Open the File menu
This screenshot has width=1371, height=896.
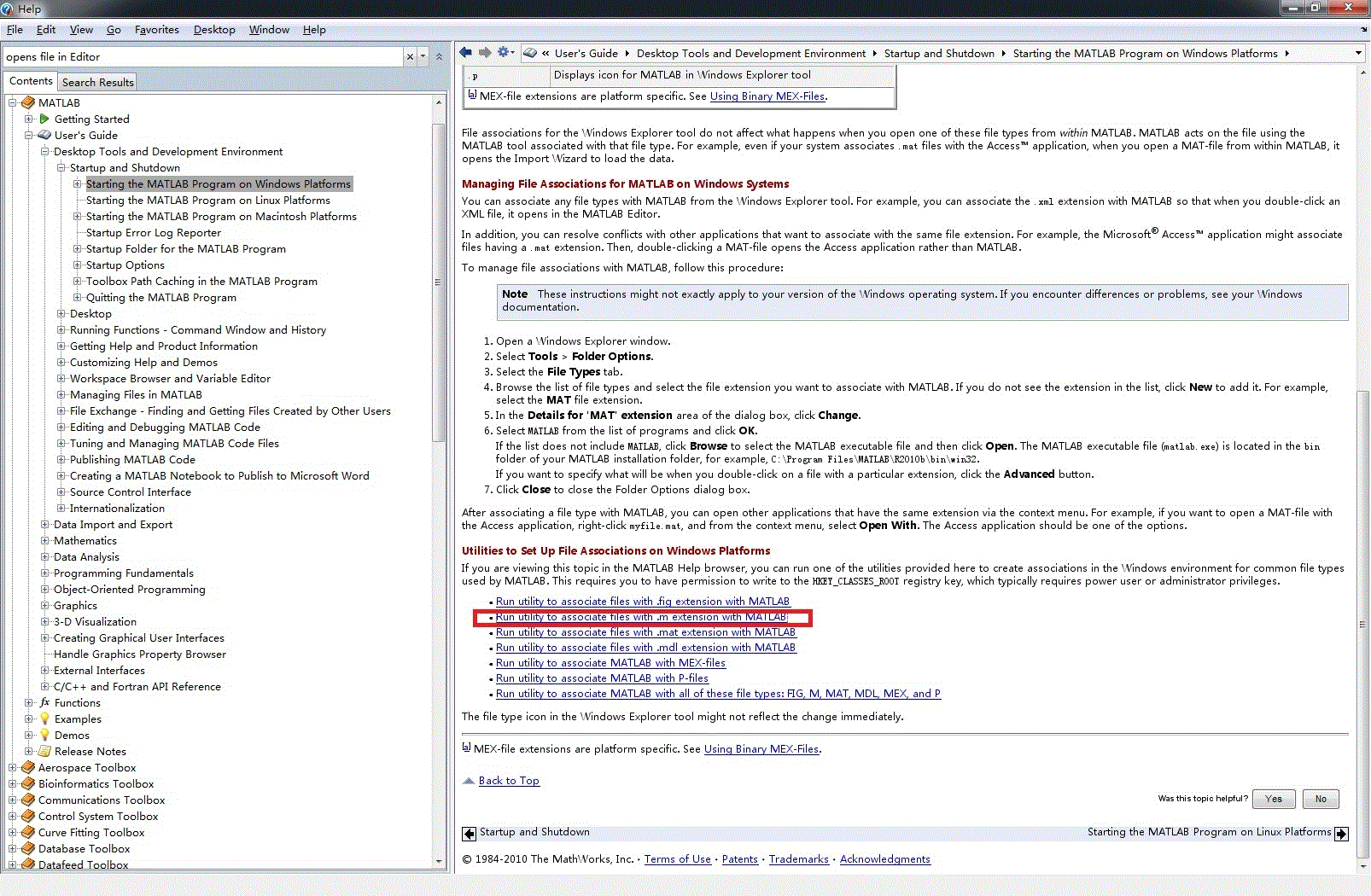tap(15, 29)
